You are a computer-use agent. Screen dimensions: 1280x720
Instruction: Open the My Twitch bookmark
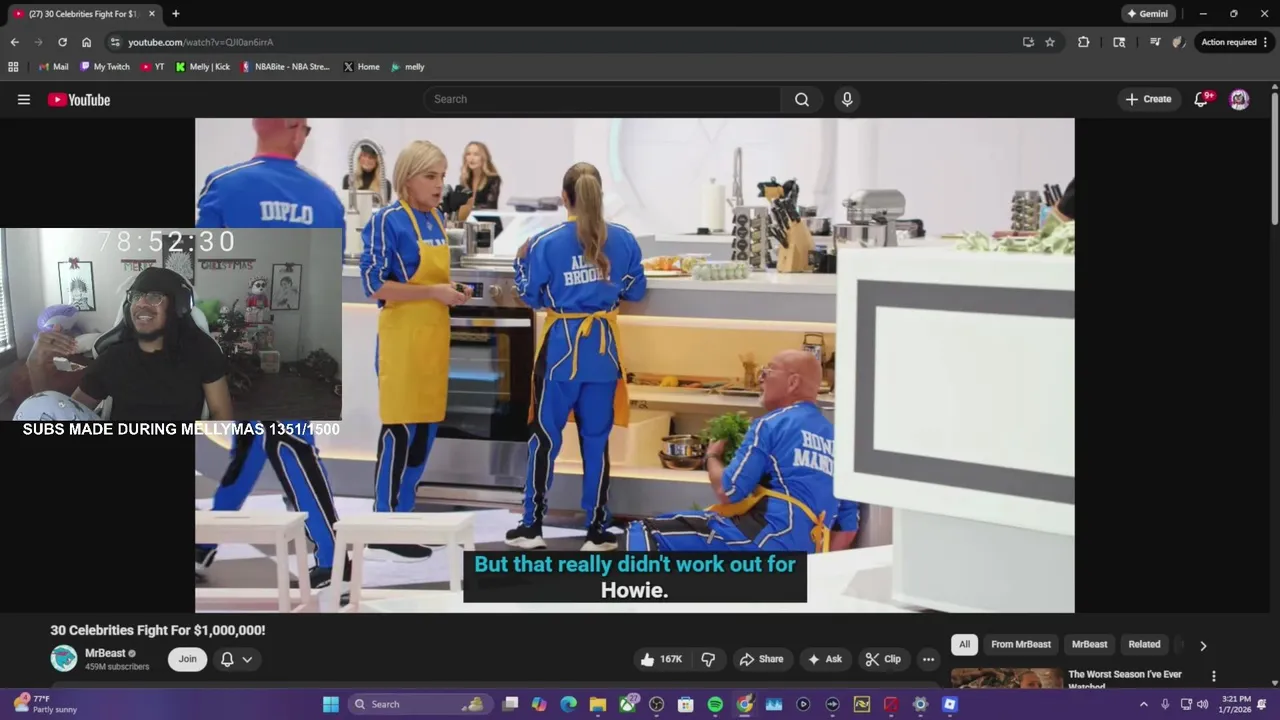tap(105, 67)
